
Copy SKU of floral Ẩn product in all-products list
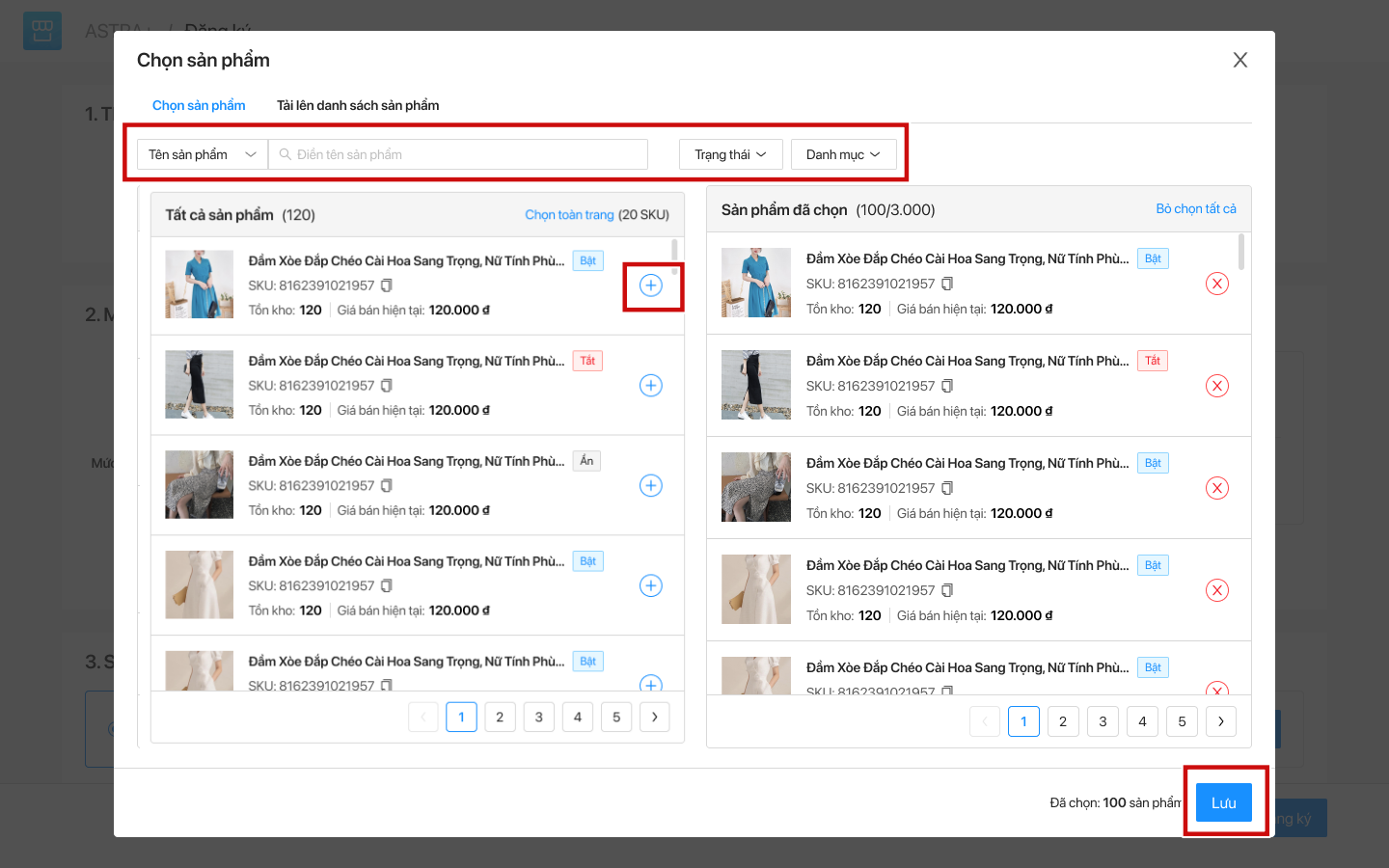click(387, 486)
